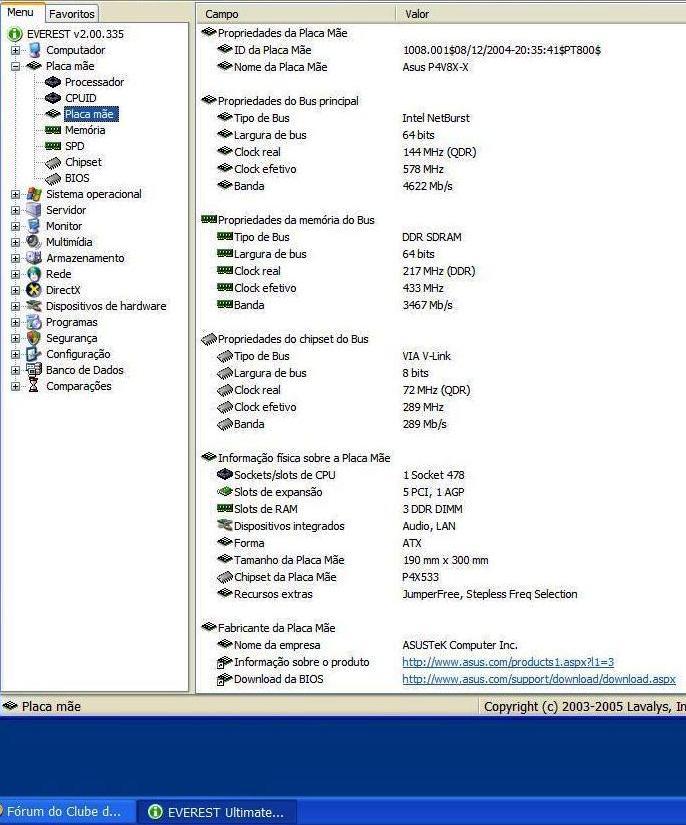Click the Chipset icon in tree
The width and height of the screenshot is (686, 825).
point(53,163)
